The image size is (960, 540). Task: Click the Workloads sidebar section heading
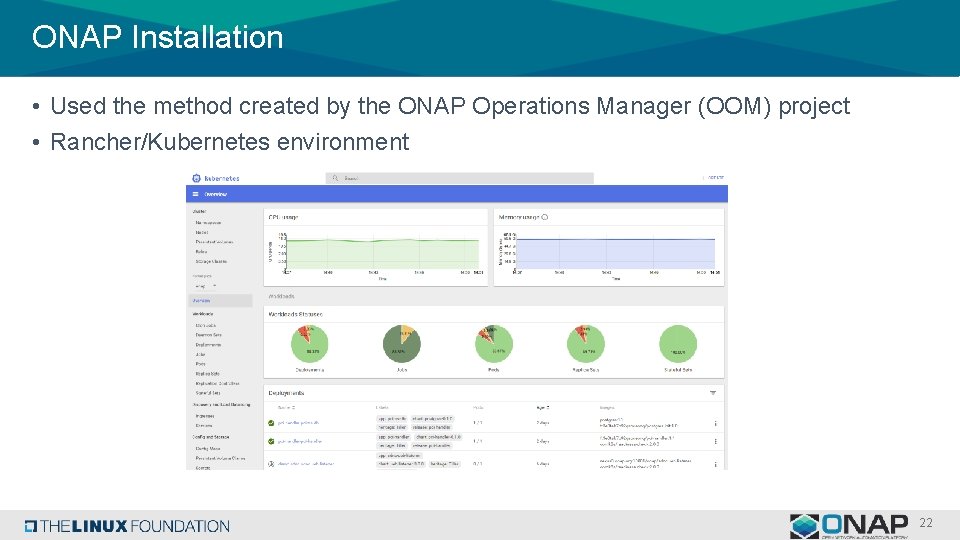click(x=203, y=313)
